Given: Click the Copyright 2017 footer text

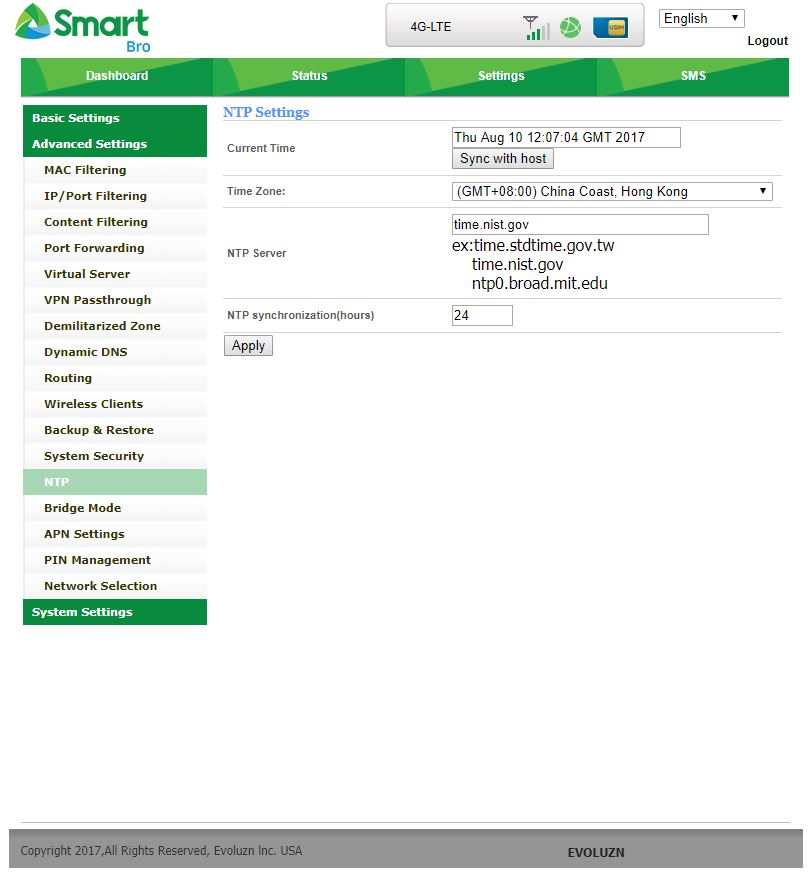Looking at the screenshot, I should pos(161,851).
